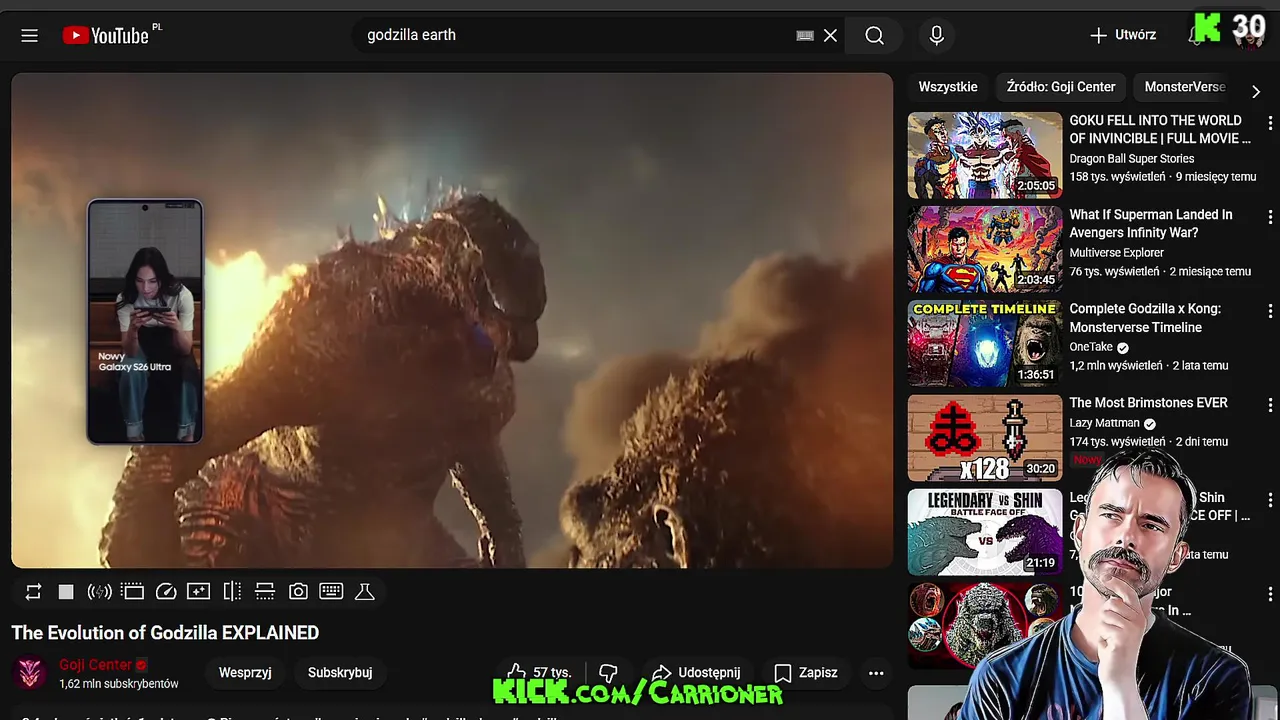Image resolution: width=1280 pixels, height=720 pixels.
Task: Open the three-dot more actions below video
Action: click(x=876, y=673)
